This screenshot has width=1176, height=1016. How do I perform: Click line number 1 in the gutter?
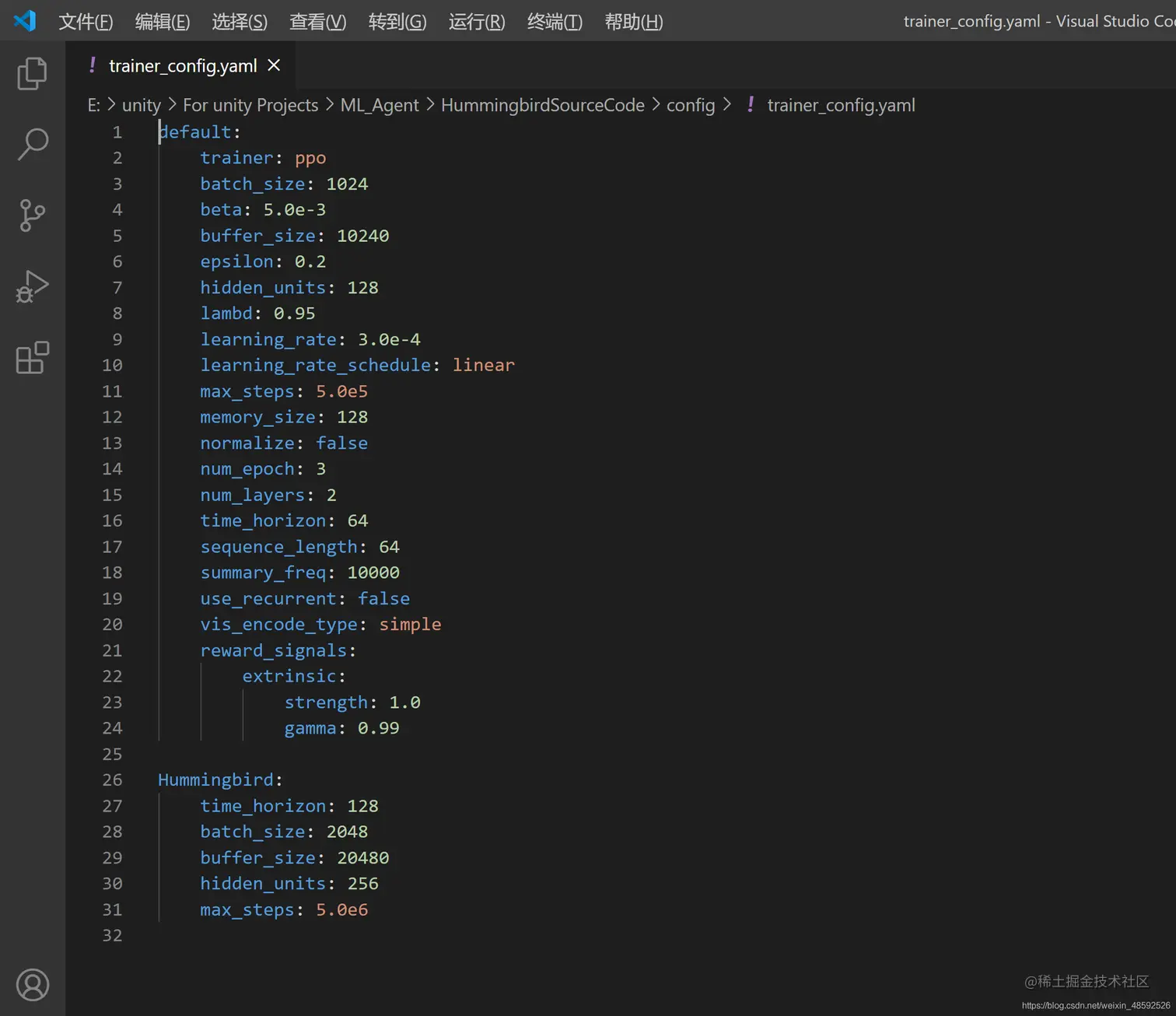[x=117, y=132]
